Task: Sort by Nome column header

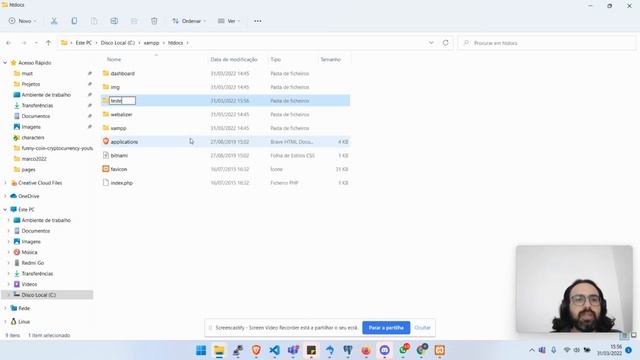Action: 114,60
